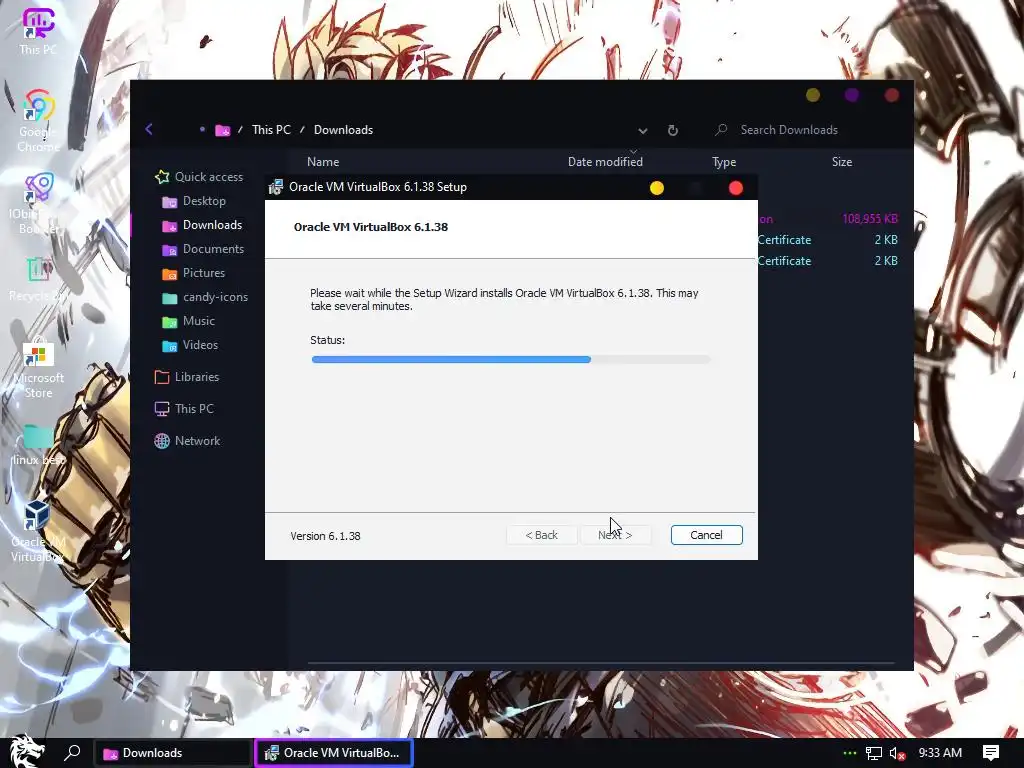Launch Microsoft Store desktop shortcut

[x=38, y=370]
